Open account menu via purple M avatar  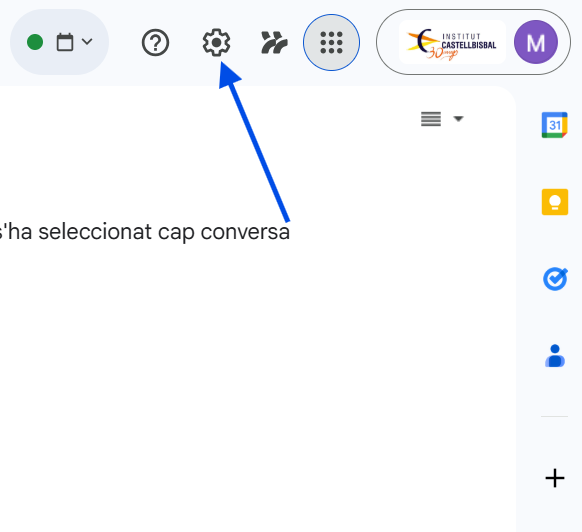point(536,42)
